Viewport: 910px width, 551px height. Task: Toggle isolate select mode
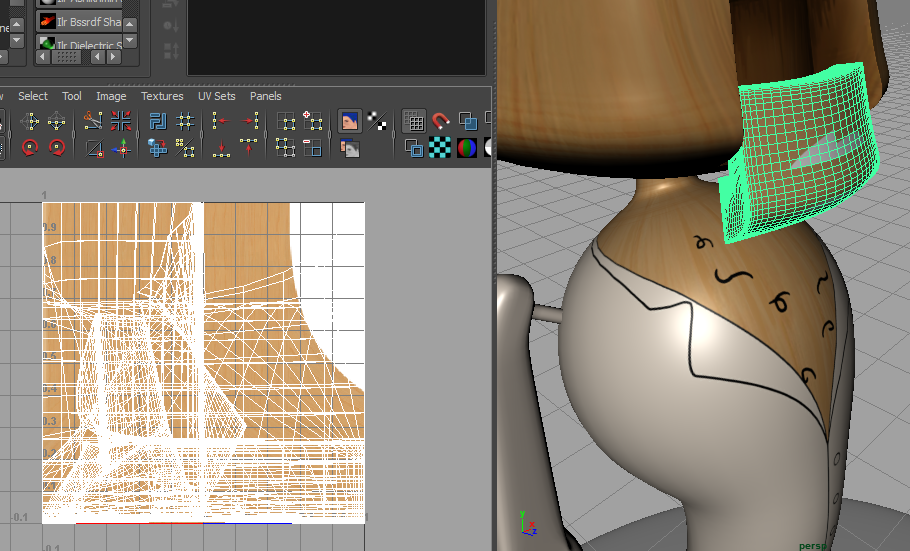click(286, 121)
